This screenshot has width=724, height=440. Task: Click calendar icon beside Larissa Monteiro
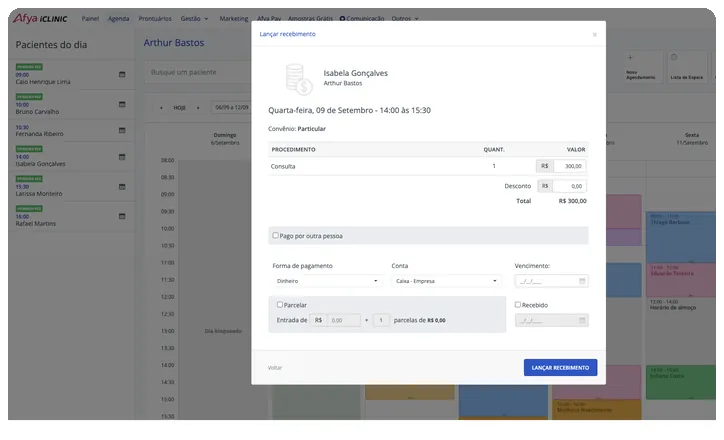pos(122,187)
